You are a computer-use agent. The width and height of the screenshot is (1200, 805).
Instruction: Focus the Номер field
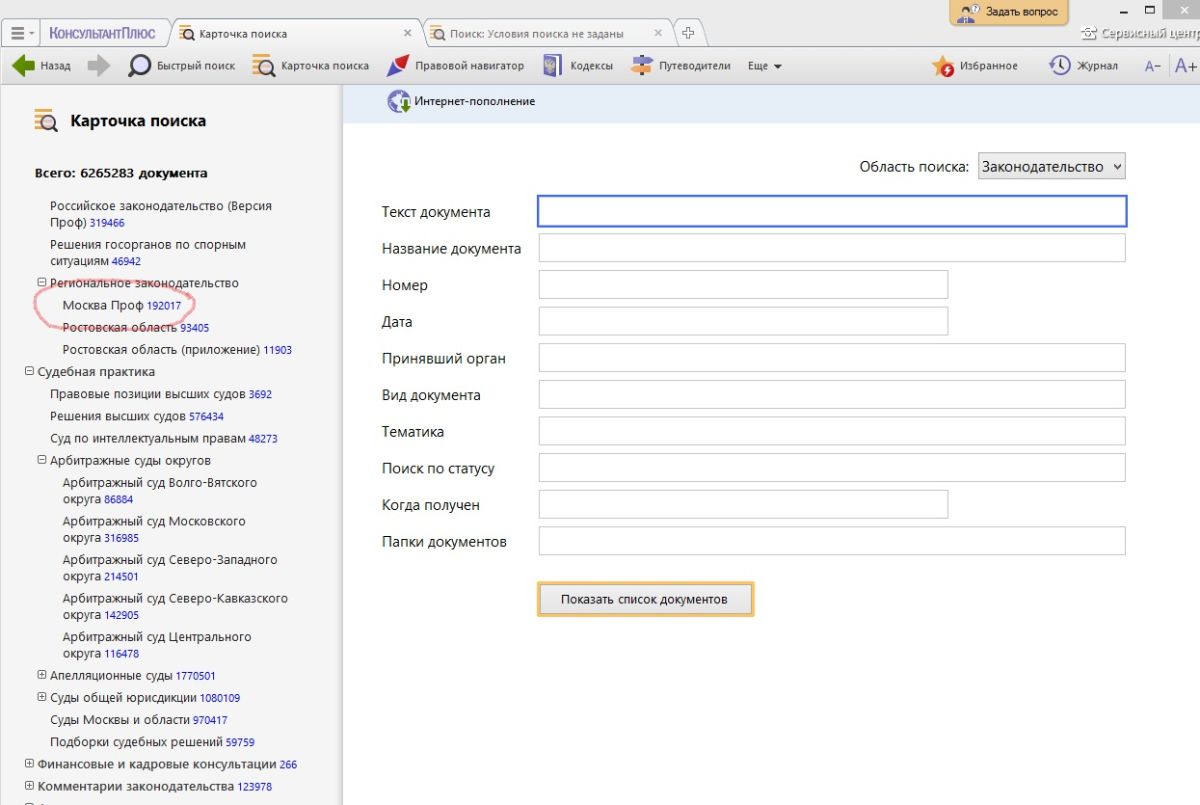tap(743, 285)
